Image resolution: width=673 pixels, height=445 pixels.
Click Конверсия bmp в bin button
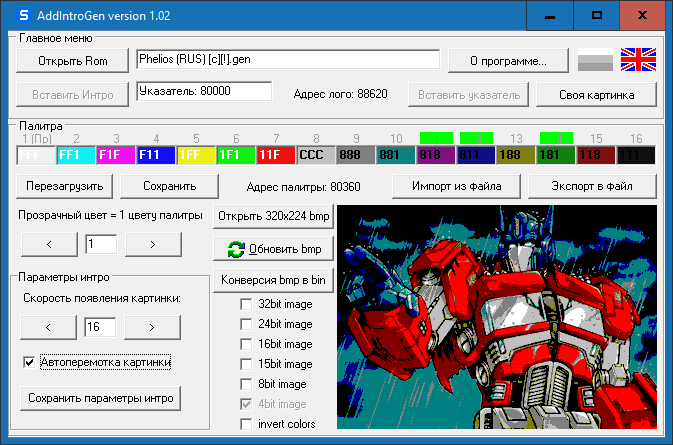(x=273, y=280)
